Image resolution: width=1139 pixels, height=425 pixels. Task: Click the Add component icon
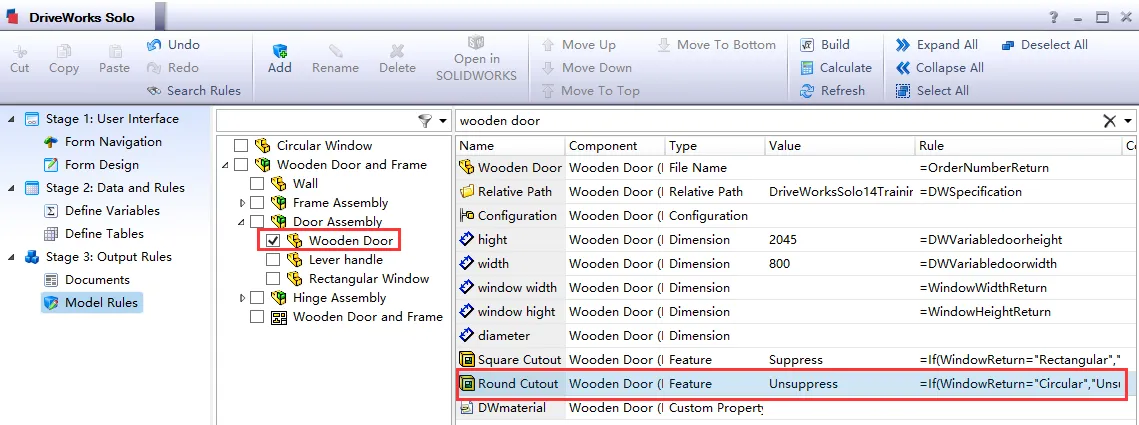pos(280,51)
